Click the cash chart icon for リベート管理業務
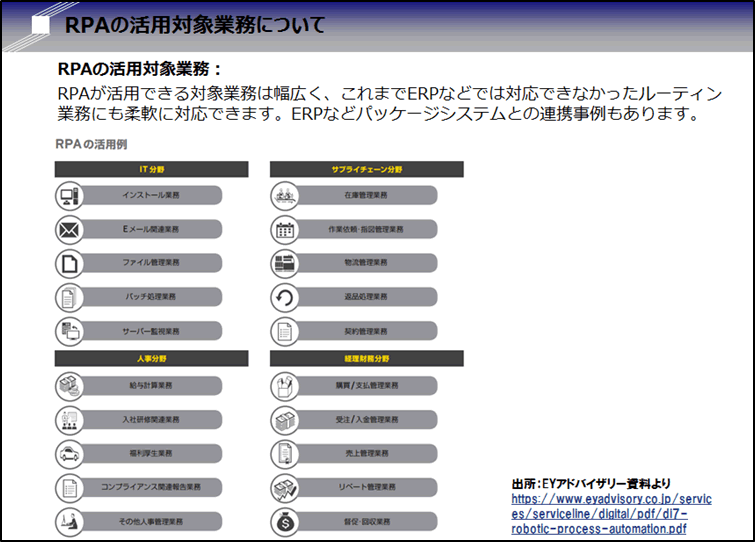The image size is (755, 542). pos(285,487)
